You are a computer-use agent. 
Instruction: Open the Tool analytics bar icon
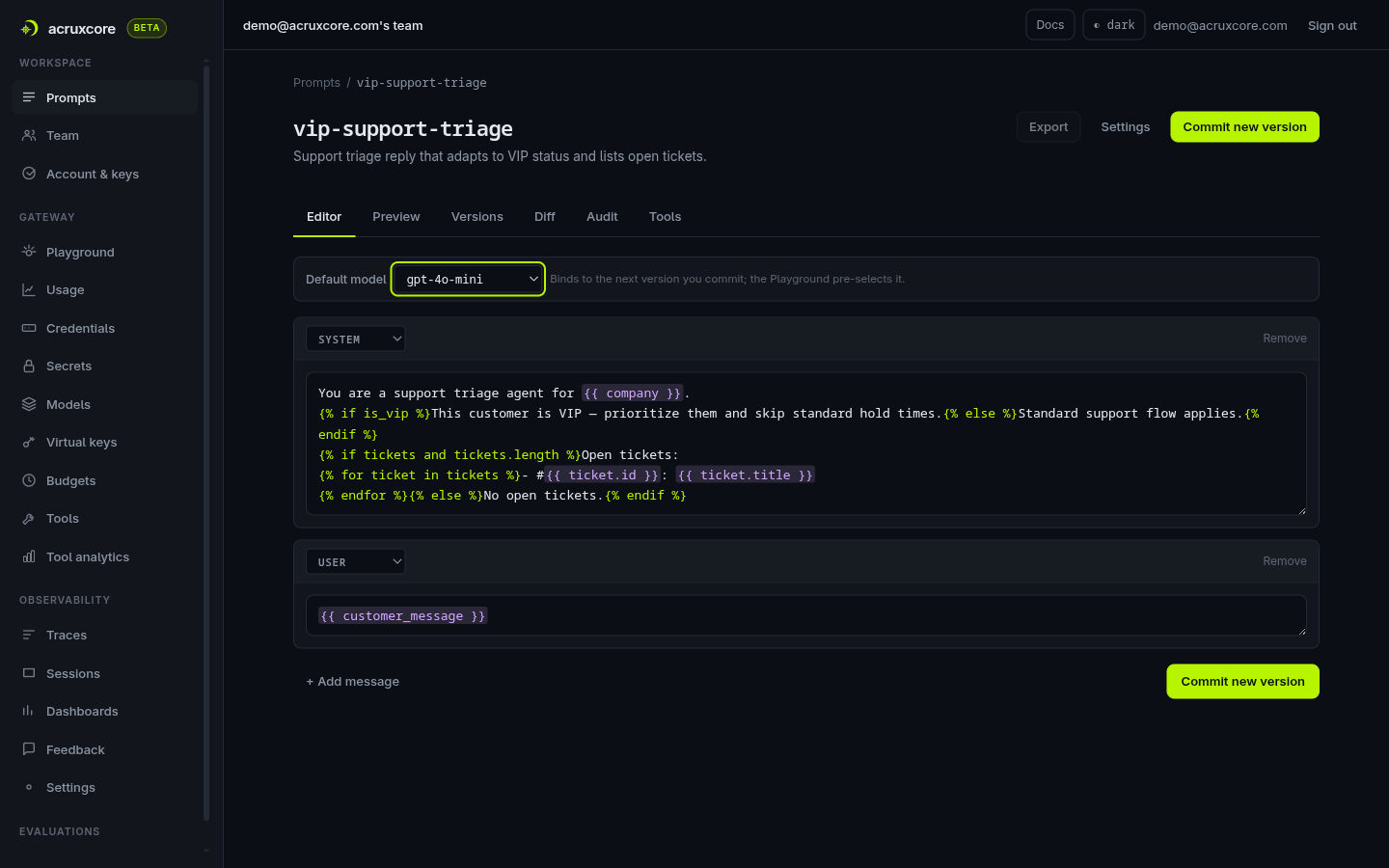click(x=29, y=556)
